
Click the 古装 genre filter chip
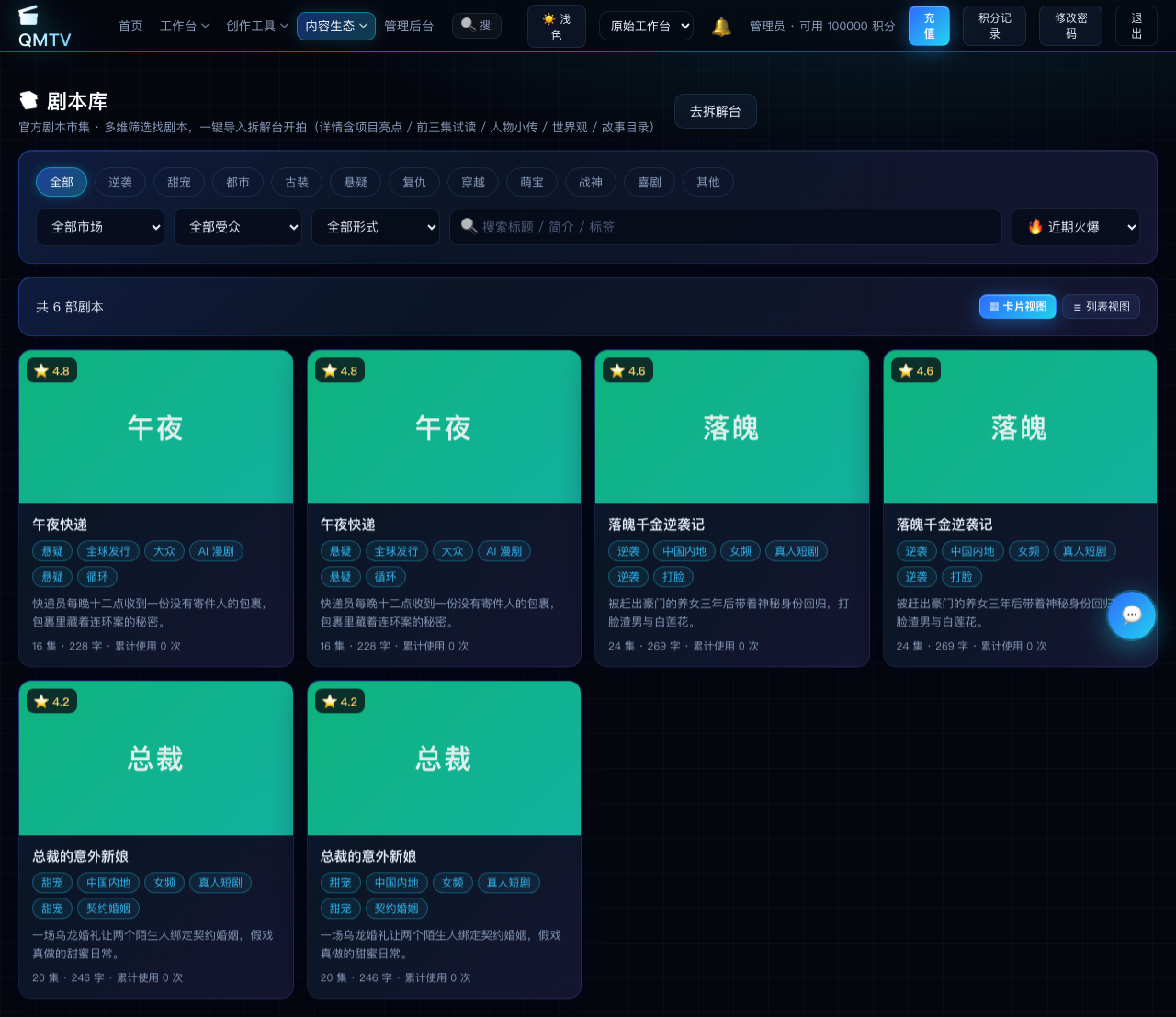point(297,182)
